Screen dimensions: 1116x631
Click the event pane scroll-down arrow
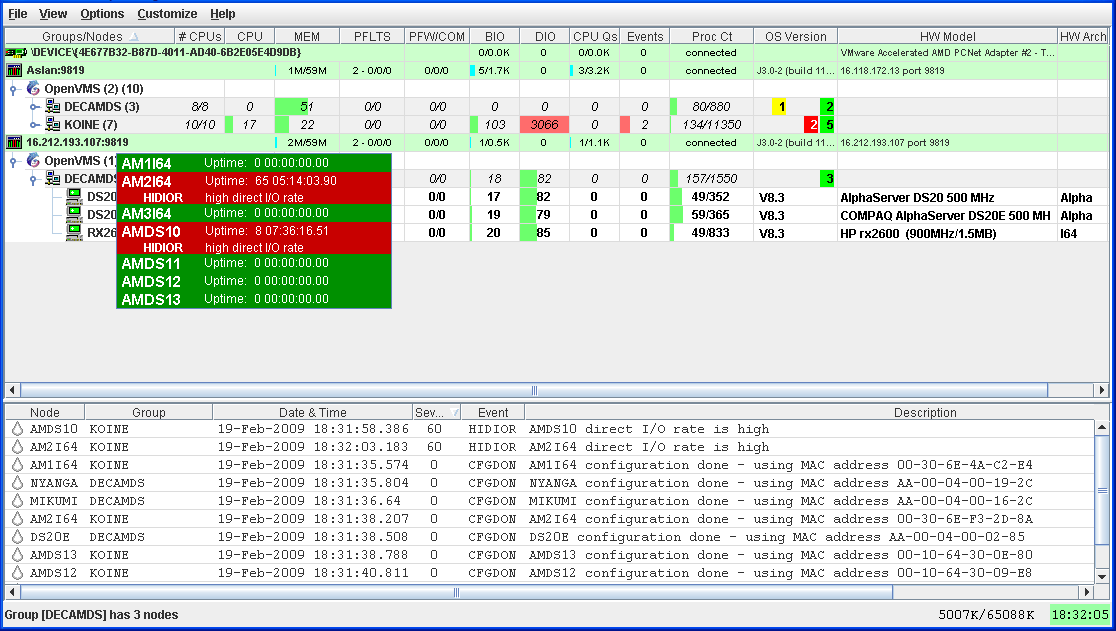pos(1102,576)
